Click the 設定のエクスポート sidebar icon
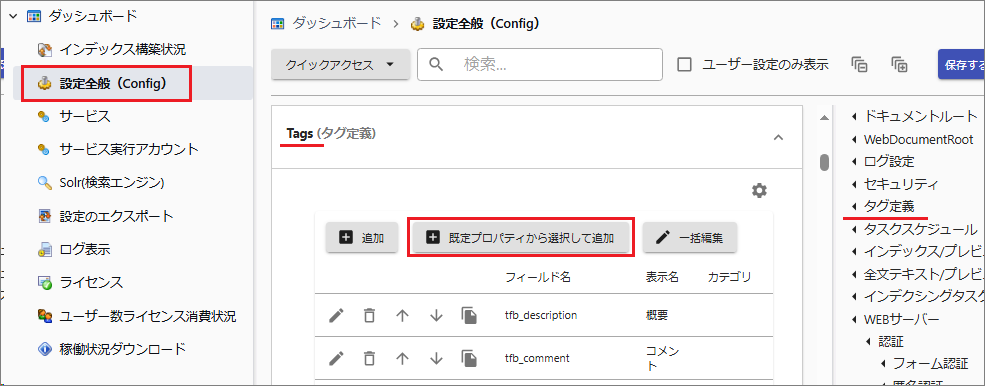The height and width of the screenshot is (386, 985). tap(44, 216)
